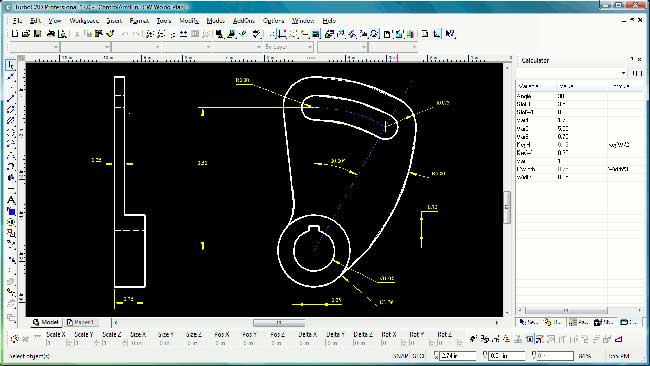
Task: Open the Insert menu
Action: point(114,20)
